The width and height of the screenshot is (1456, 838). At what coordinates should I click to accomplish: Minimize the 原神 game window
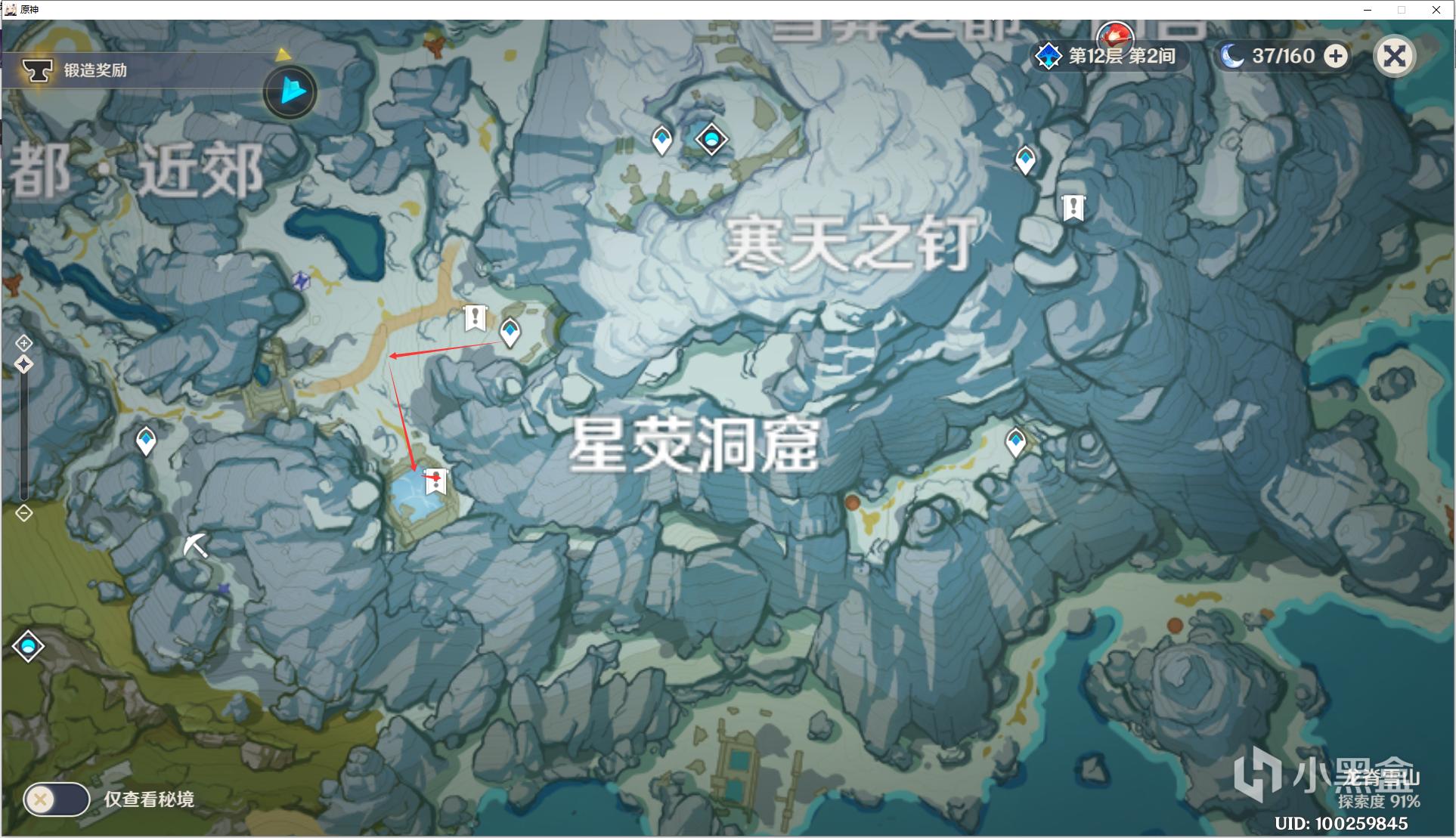click(1367, 10)
